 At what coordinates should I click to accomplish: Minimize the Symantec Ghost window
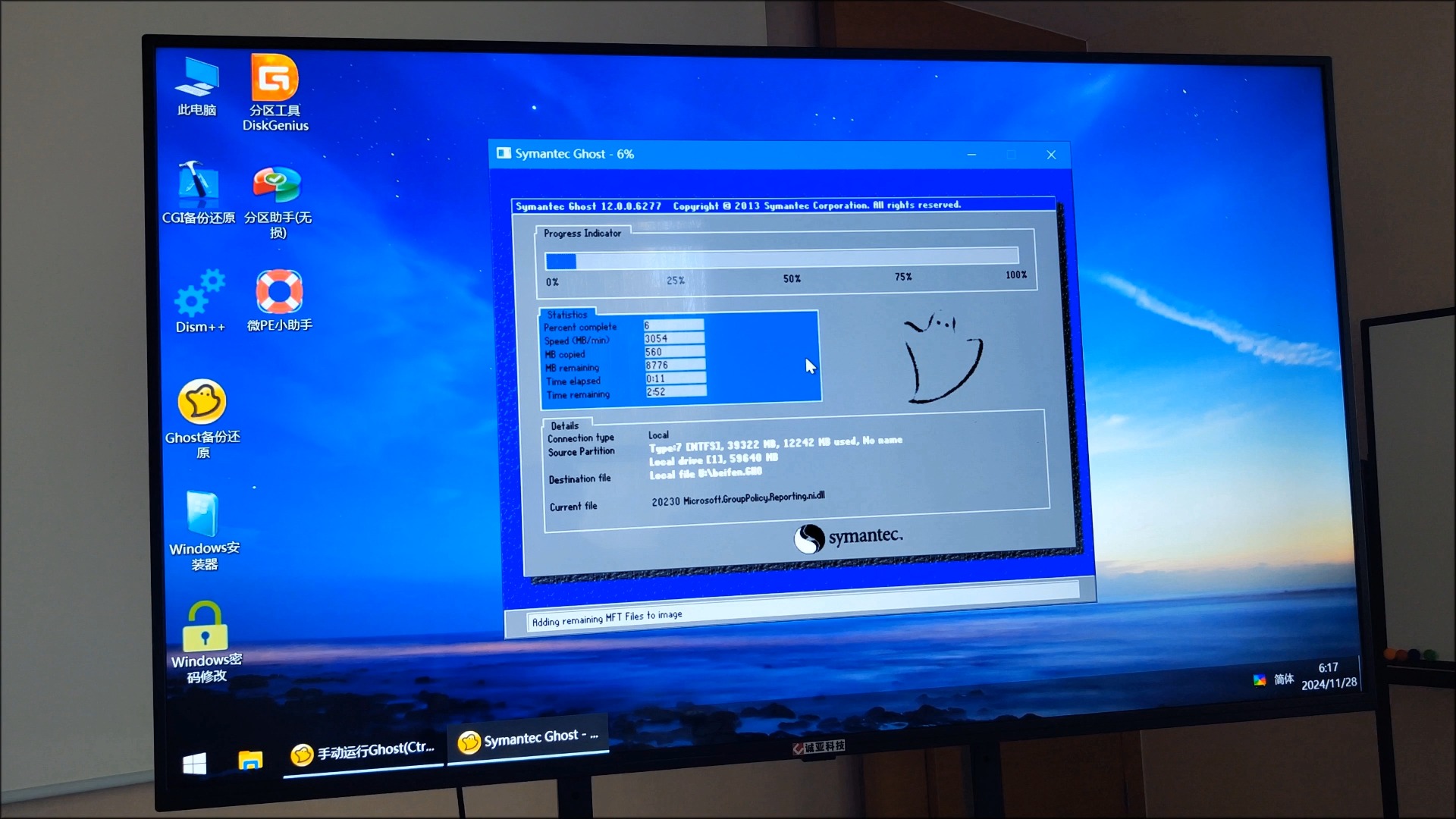point(971,155)
